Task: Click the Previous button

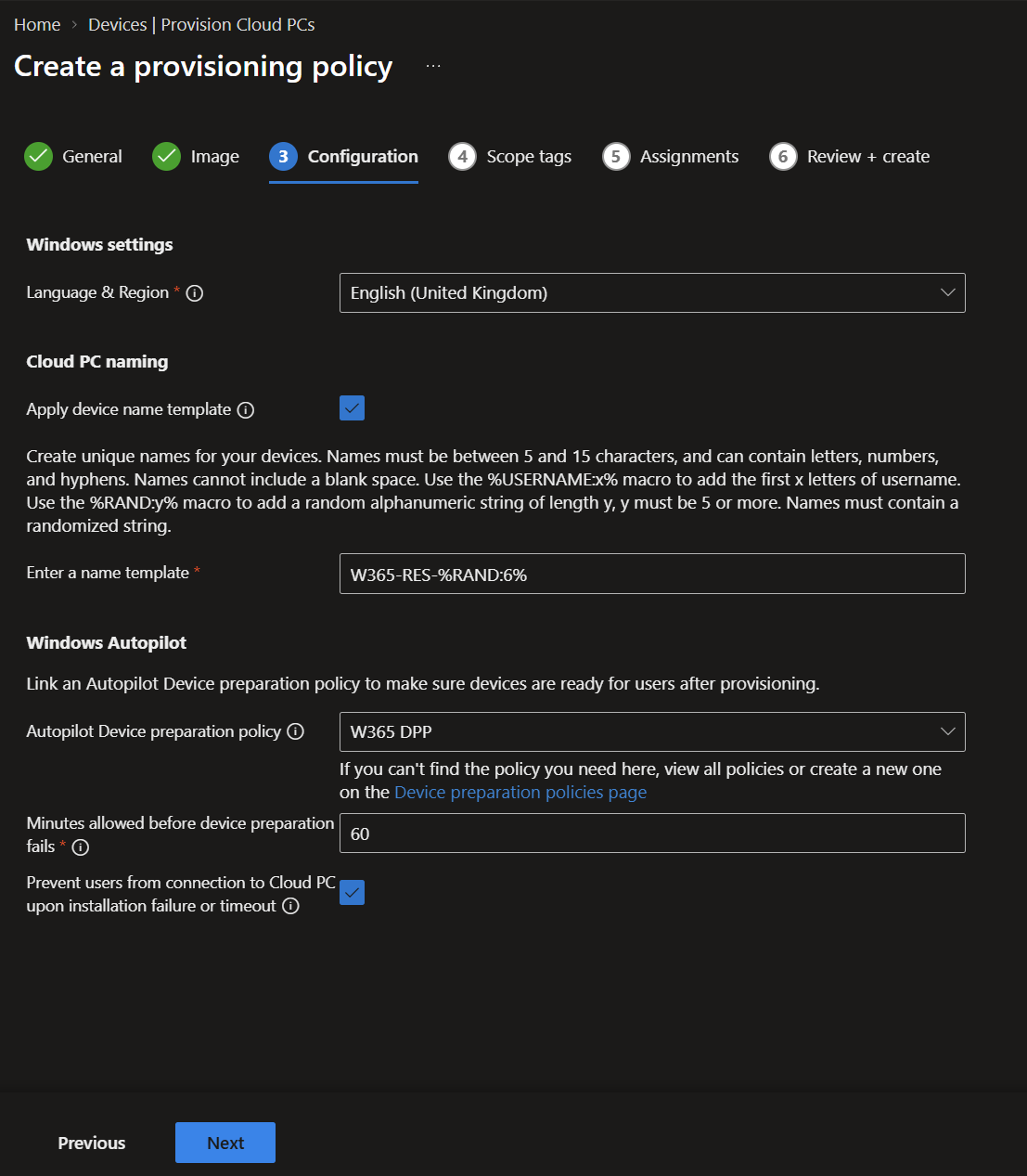Action: [92, 1143]
